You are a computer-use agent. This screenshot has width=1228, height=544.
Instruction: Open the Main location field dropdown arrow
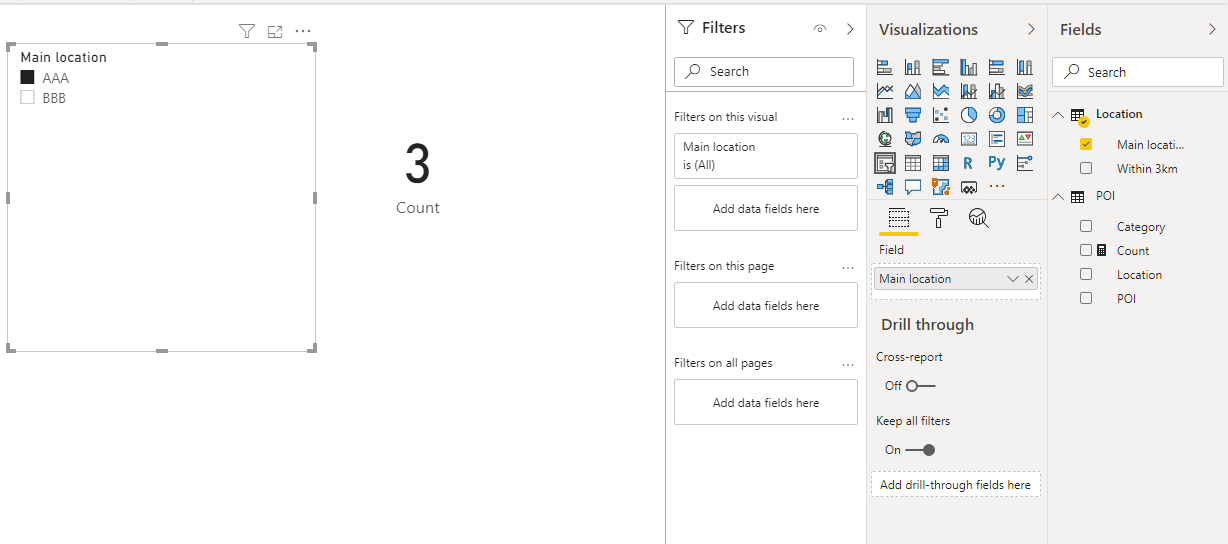pyautogui.click(x=1013, y=279)
